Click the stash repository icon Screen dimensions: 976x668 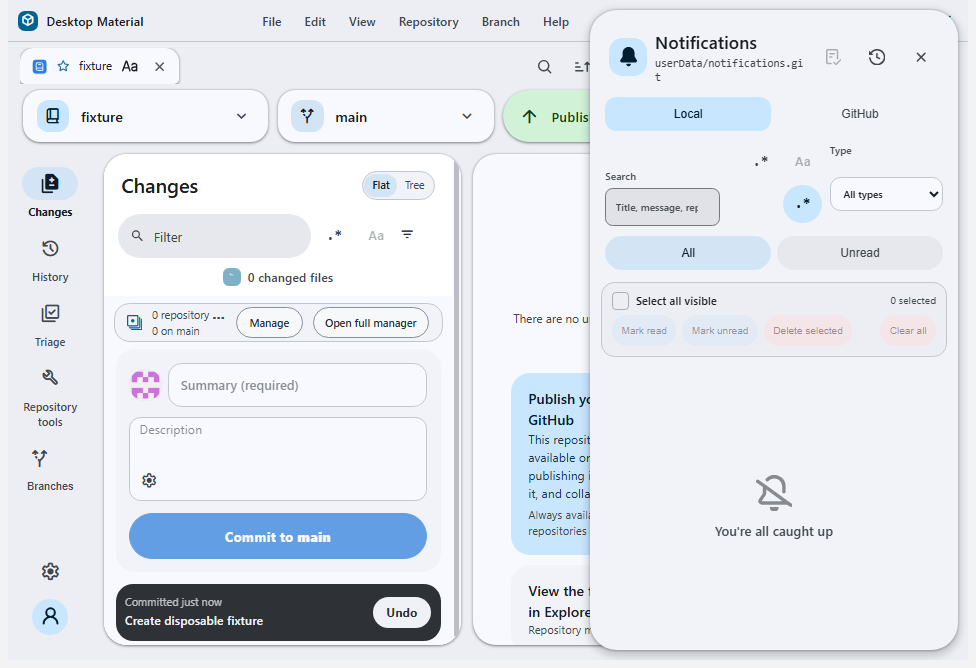click(134, 322)
